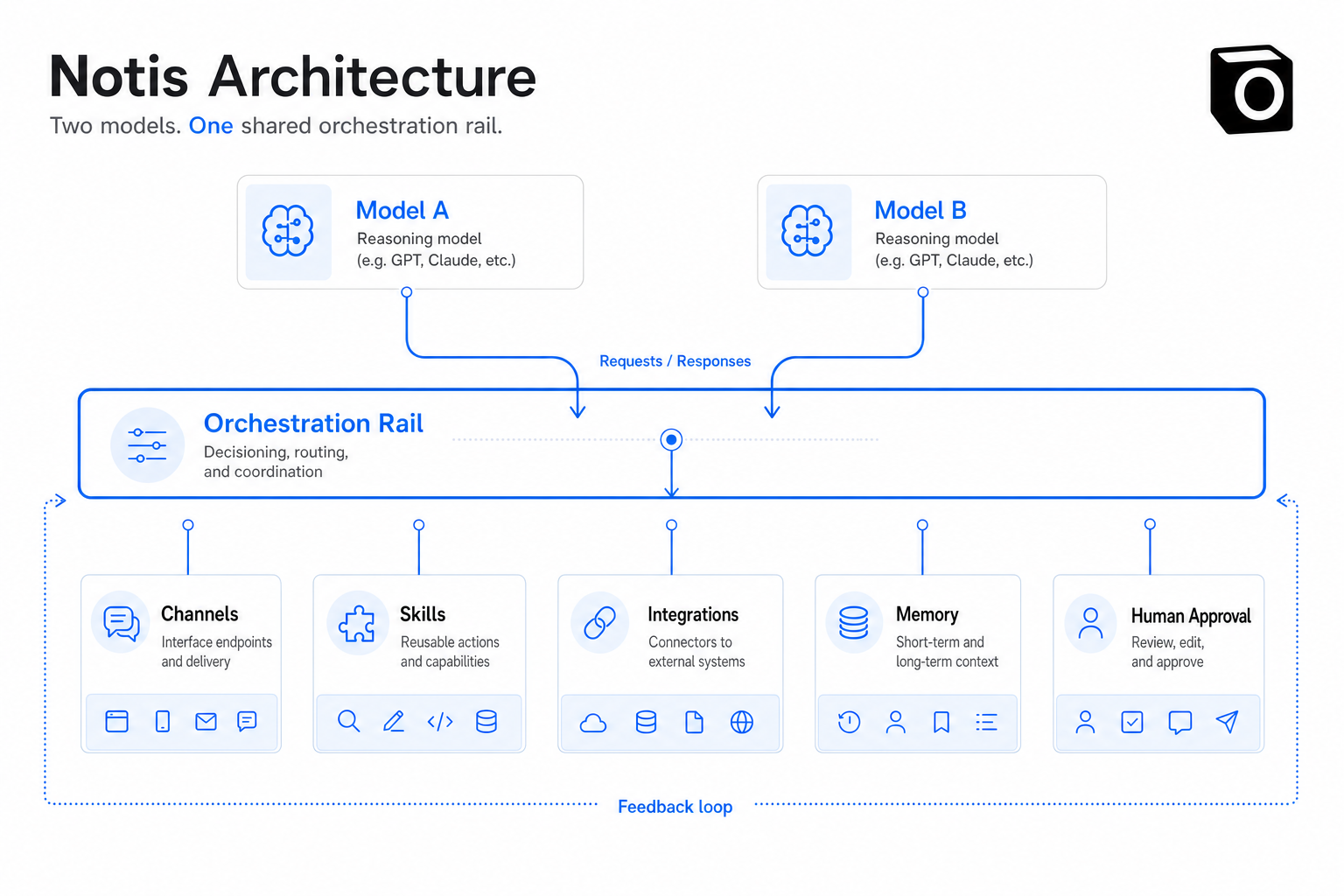Click the Model A brain icon

click(288, 231)
